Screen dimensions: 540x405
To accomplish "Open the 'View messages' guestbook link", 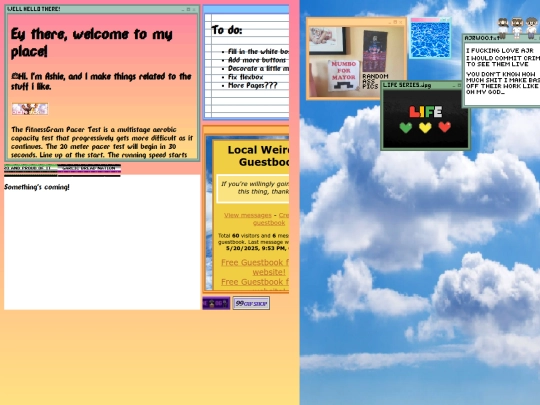I will [248, 215].
